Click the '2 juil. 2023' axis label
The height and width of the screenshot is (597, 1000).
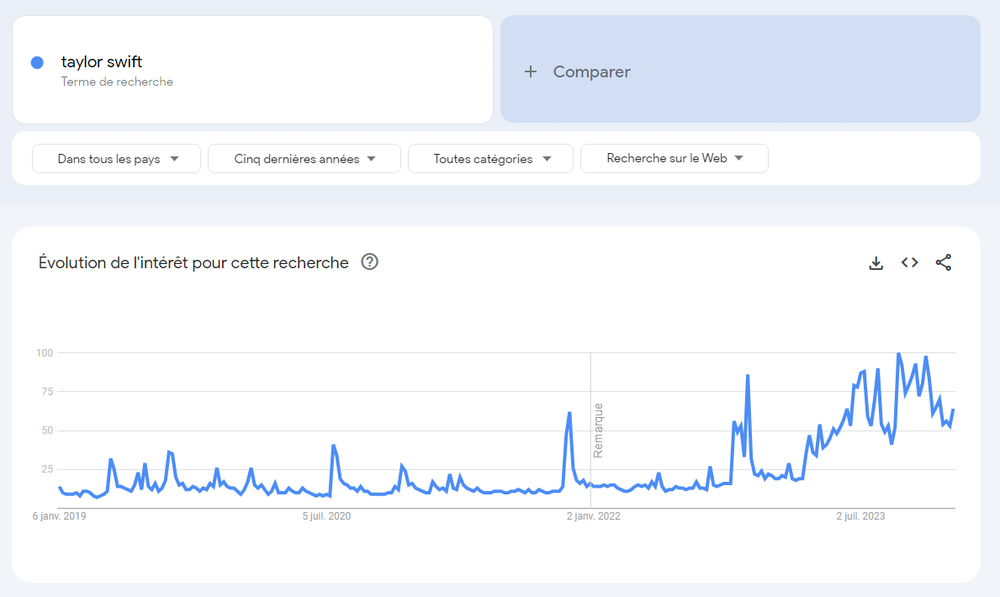pyautogui.click(x=861, y=516)
